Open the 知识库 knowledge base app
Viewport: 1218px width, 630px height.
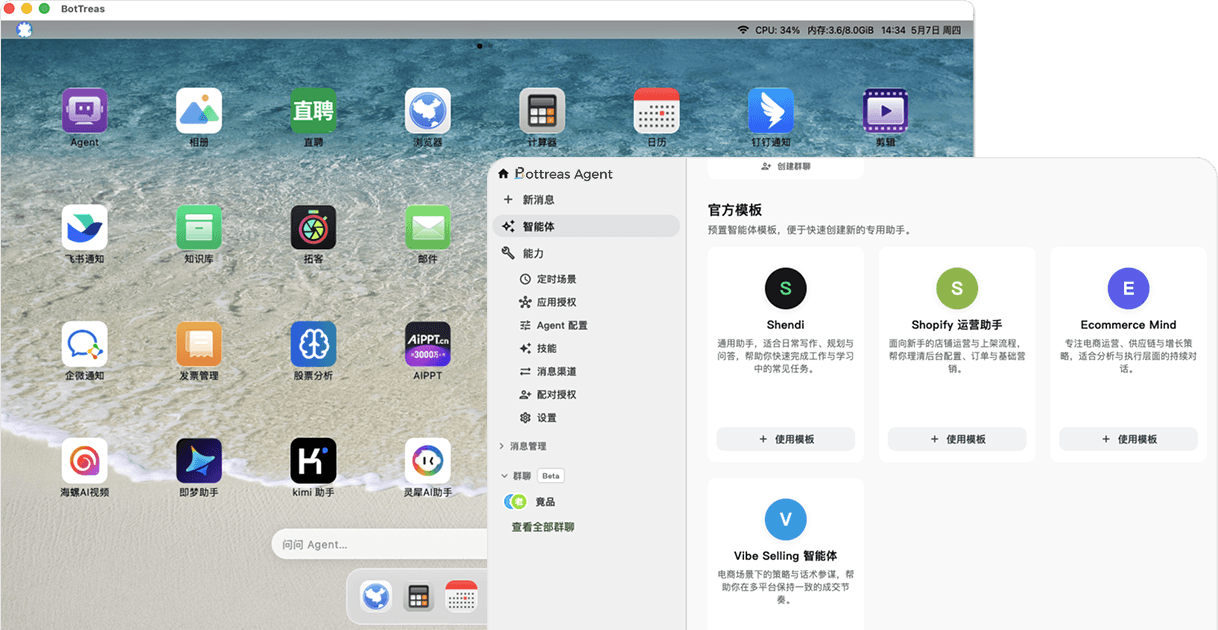199,227
